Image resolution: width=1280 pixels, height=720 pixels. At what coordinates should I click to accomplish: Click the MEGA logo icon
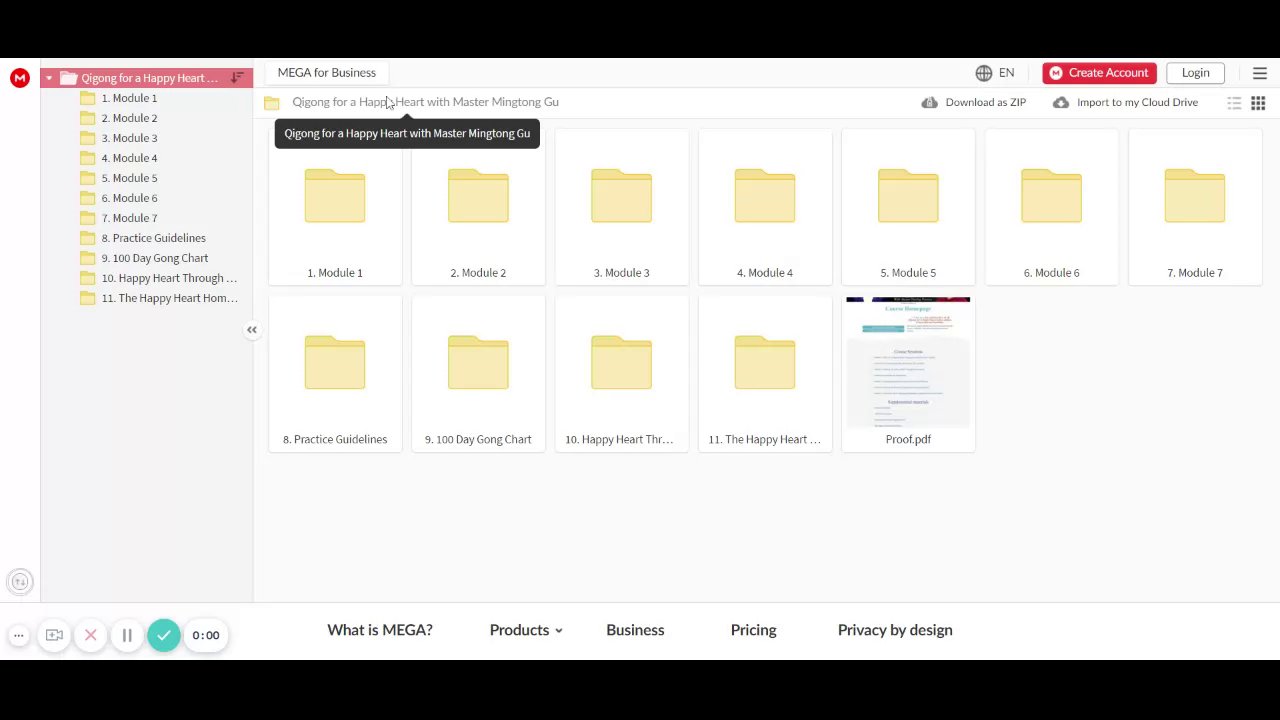20,78
